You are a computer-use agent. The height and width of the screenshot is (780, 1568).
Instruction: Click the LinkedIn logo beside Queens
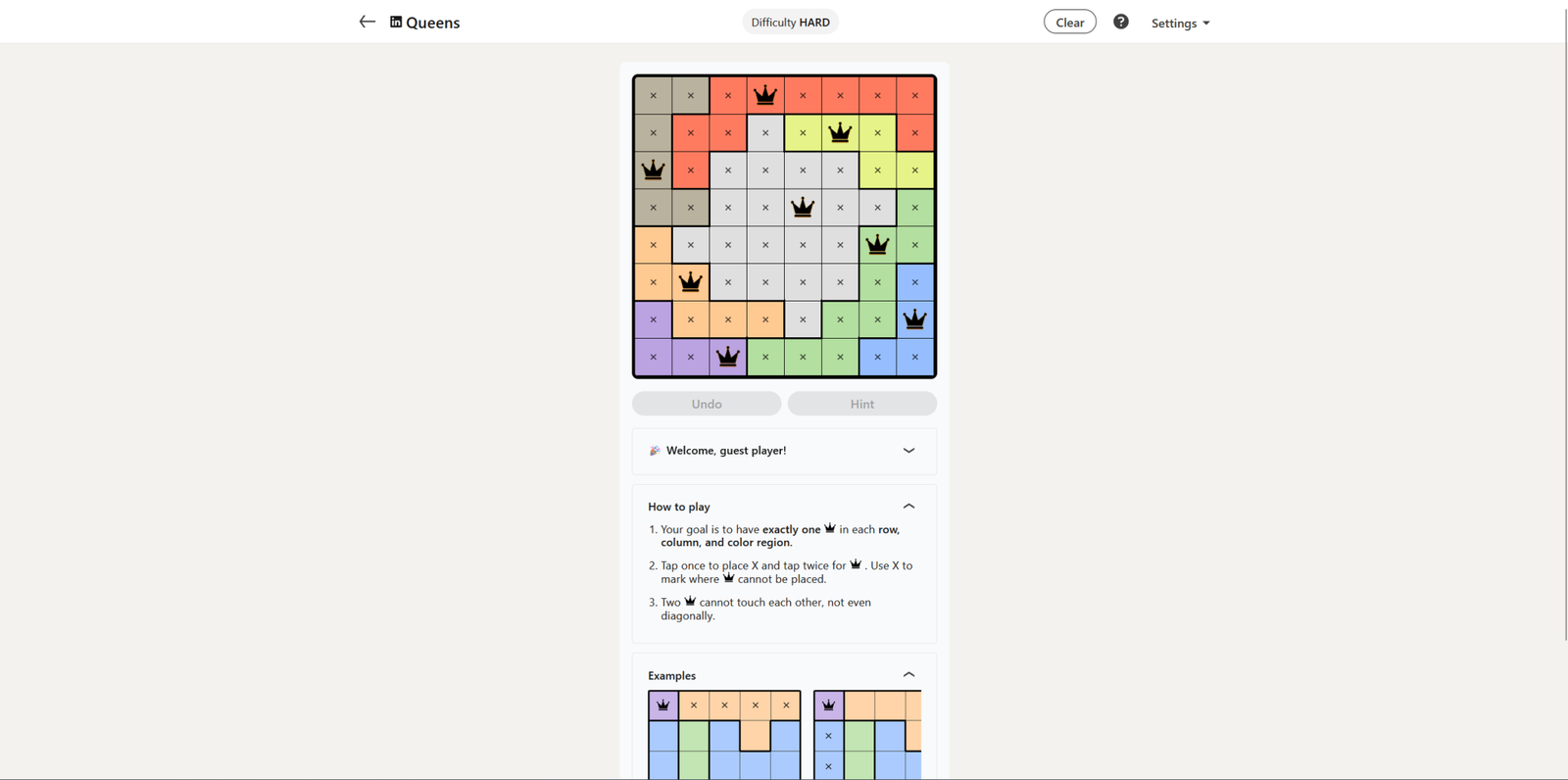(x=396, y=22)
